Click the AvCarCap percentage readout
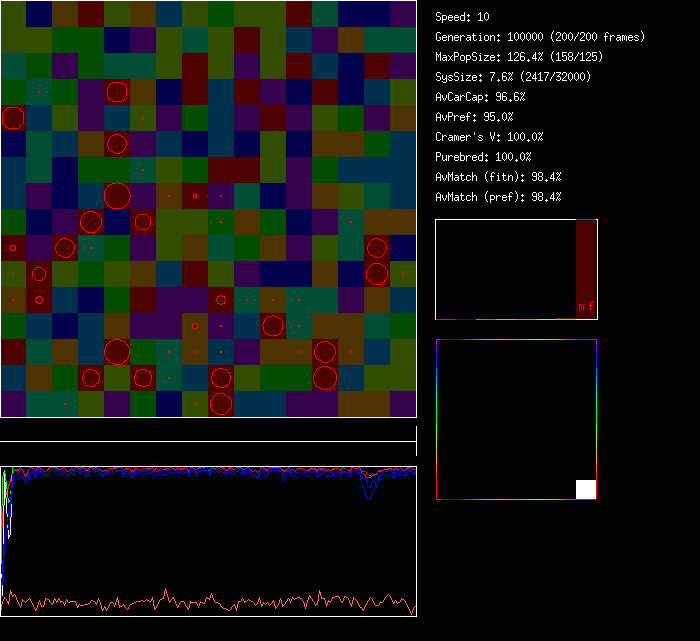Viewport: 700px width, 641px height. coord(480,97)
